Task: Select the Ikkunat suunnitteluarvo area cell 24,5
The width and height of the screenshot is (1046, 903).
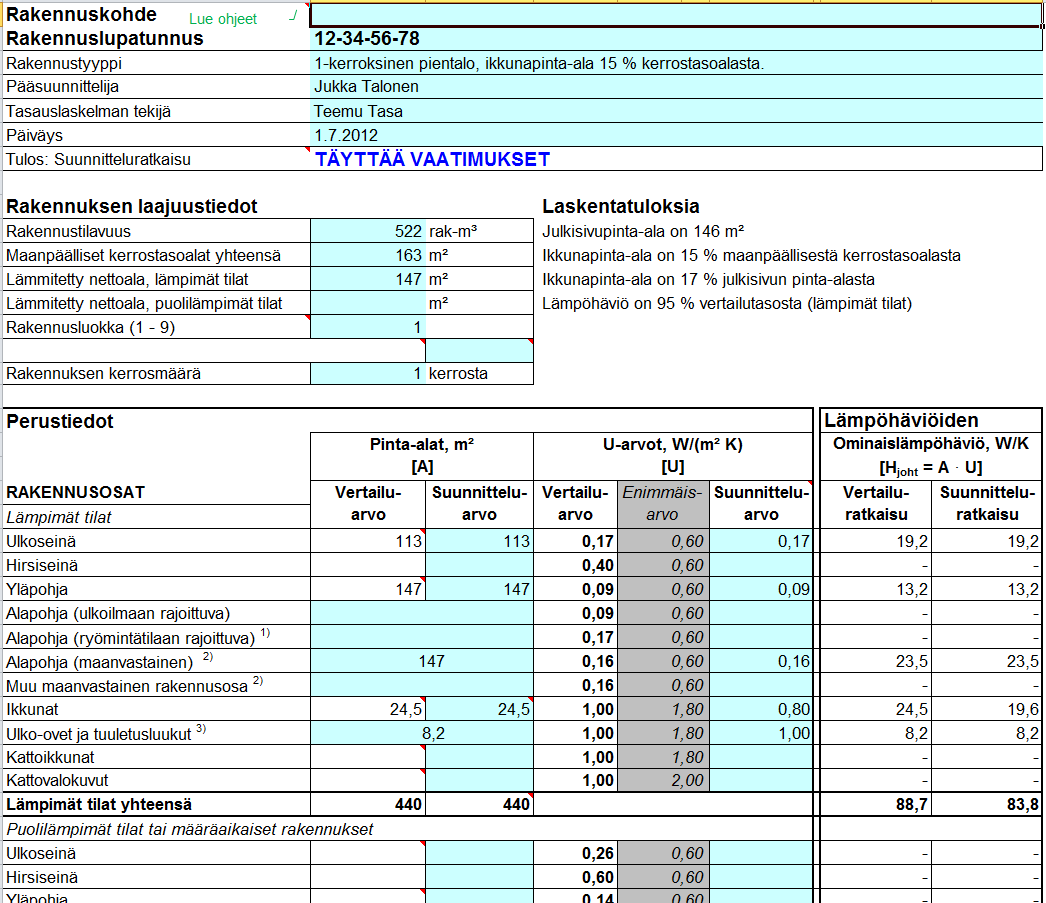Action: tap(480, 709)
